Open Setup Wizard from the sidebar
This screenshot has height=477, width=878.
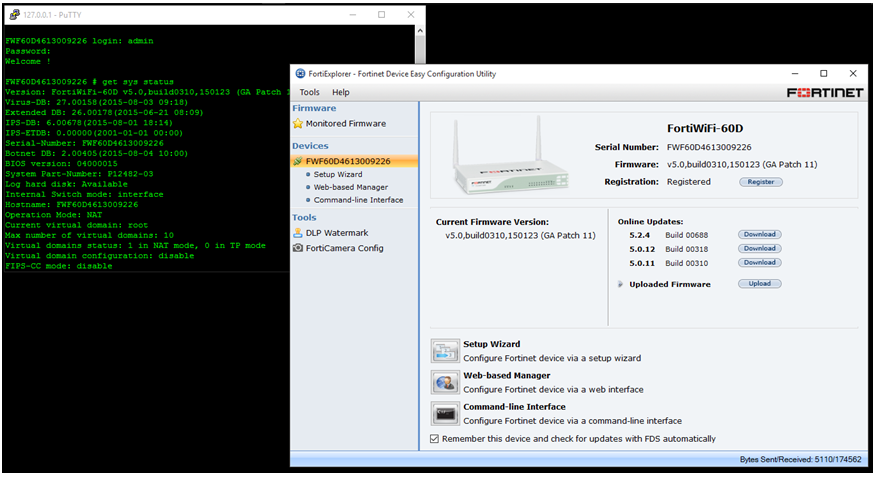click(338, 174)
